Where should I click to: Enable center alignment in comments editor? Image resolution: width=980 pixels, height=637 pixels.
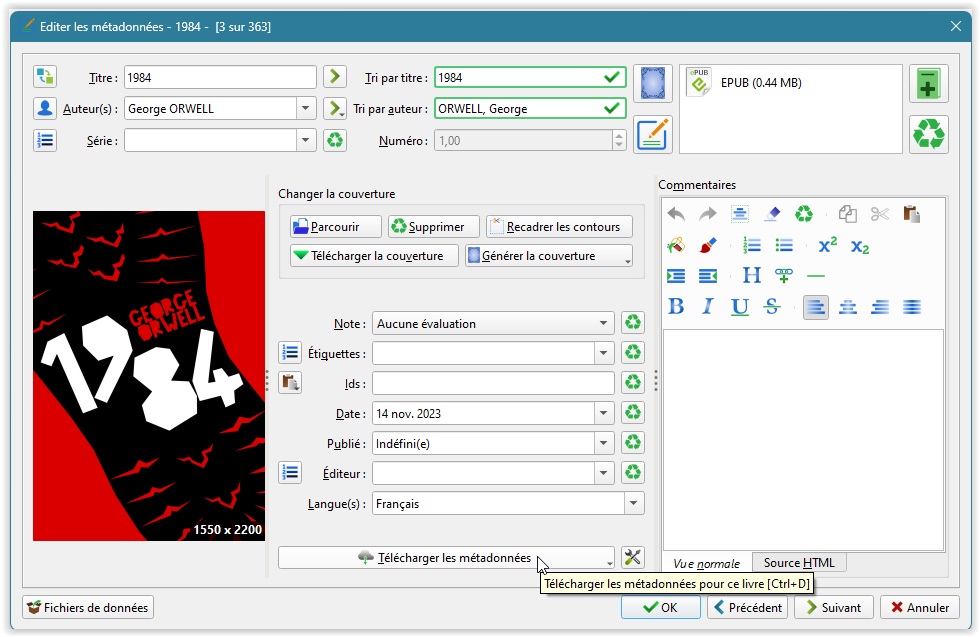[x=848, y=307]
